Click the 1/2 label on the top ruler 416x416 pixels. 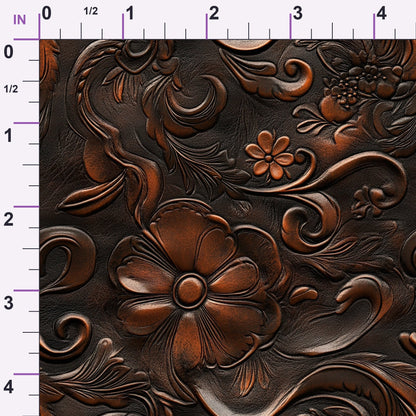click(91, 11)
